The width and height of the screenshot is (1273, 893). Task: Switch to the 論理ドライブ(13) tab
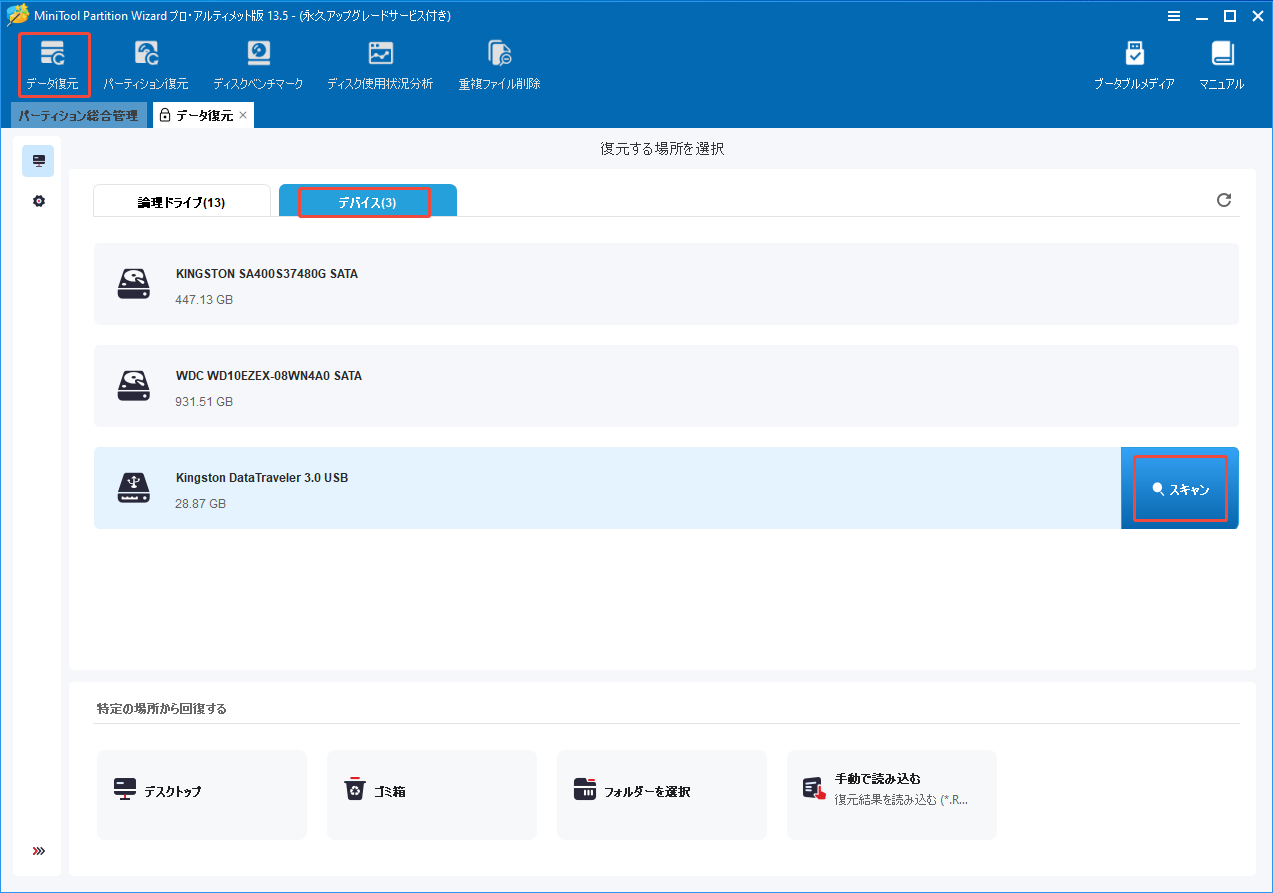pos(181,200)
